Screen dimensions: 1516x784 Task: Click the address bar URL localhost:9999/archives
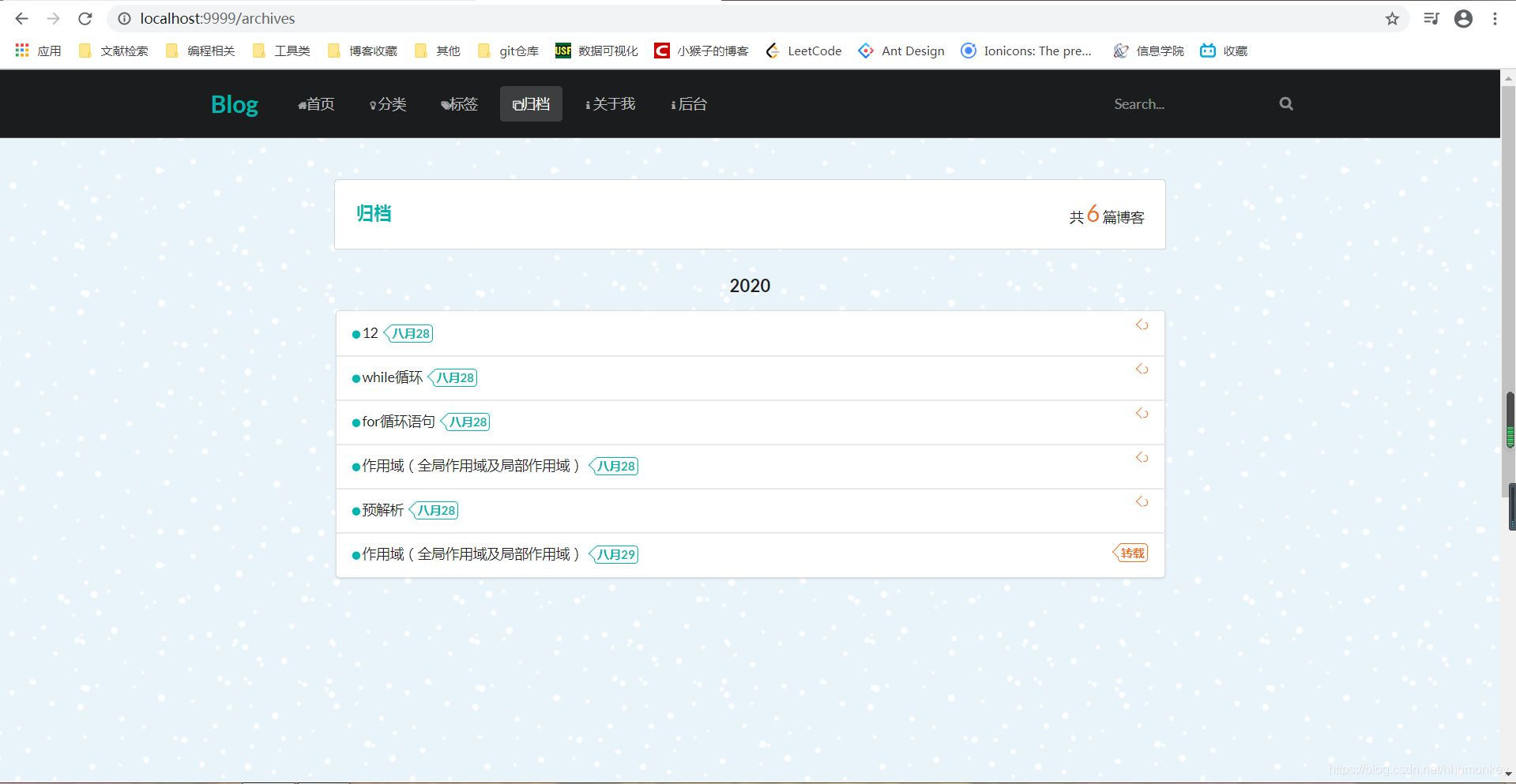click(217, 18)
